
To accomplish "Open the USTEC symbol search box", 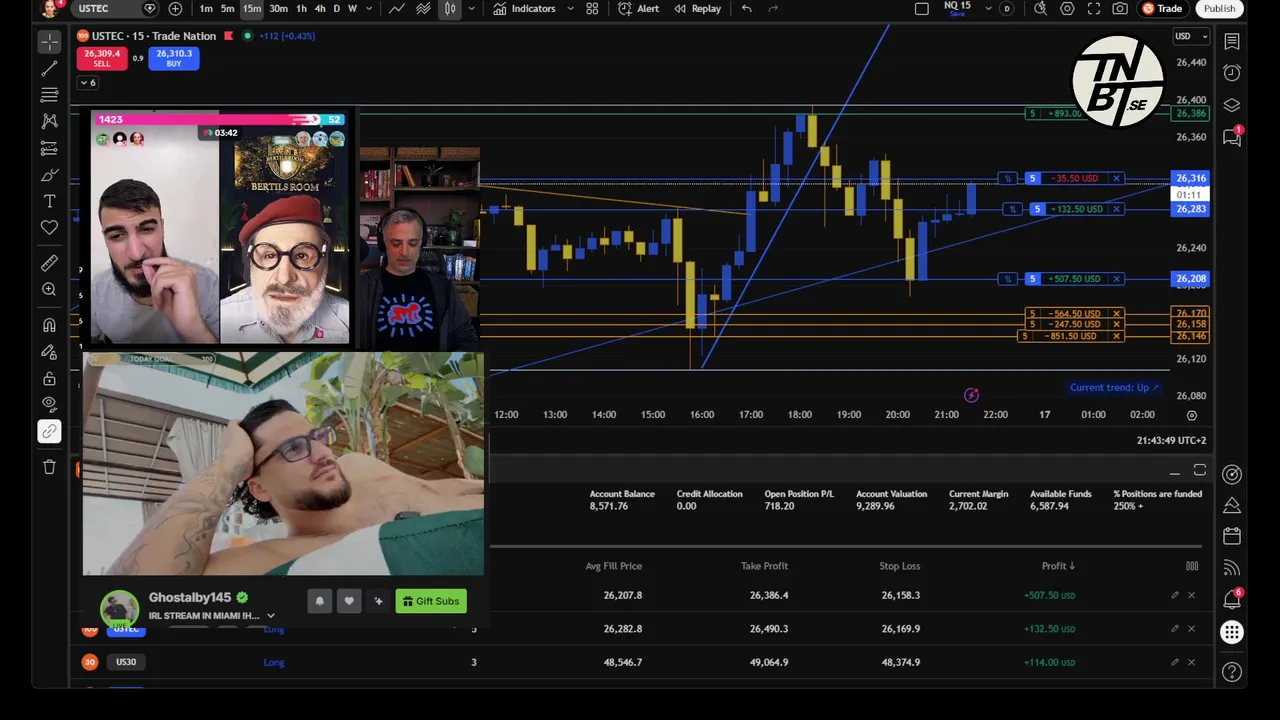I will (115, 9).
